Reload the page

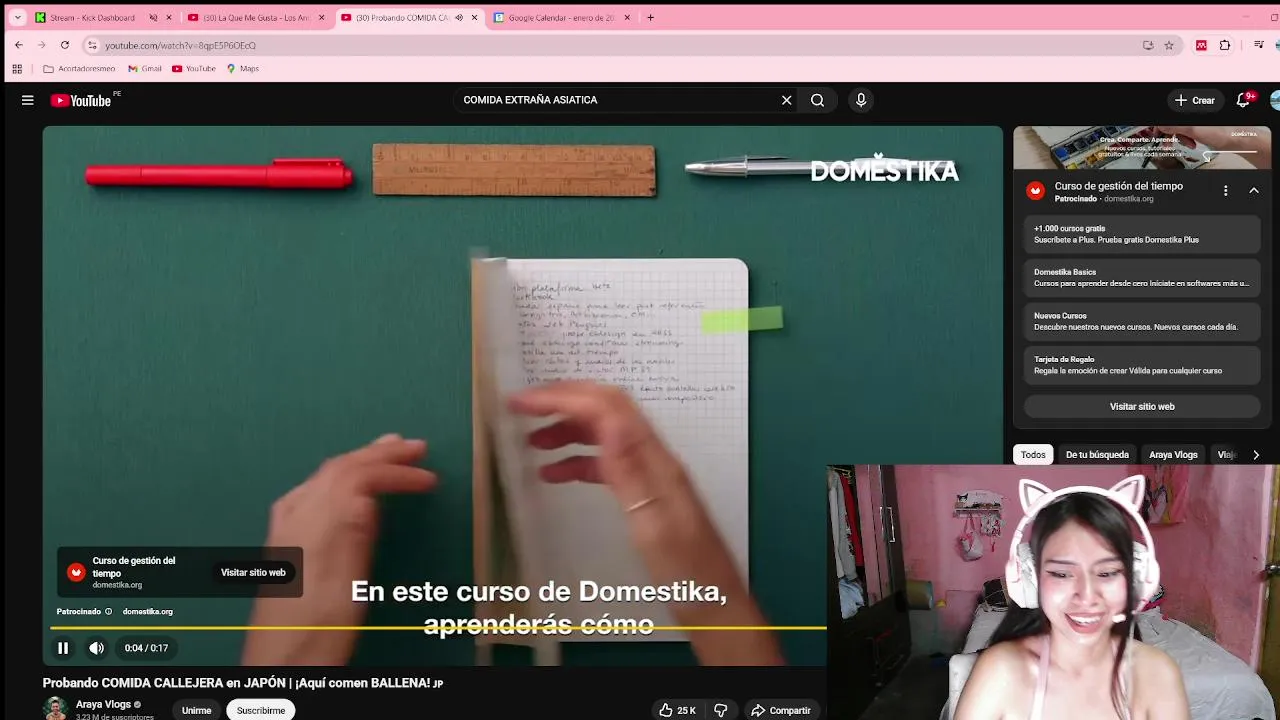click(x=64, y=45)
